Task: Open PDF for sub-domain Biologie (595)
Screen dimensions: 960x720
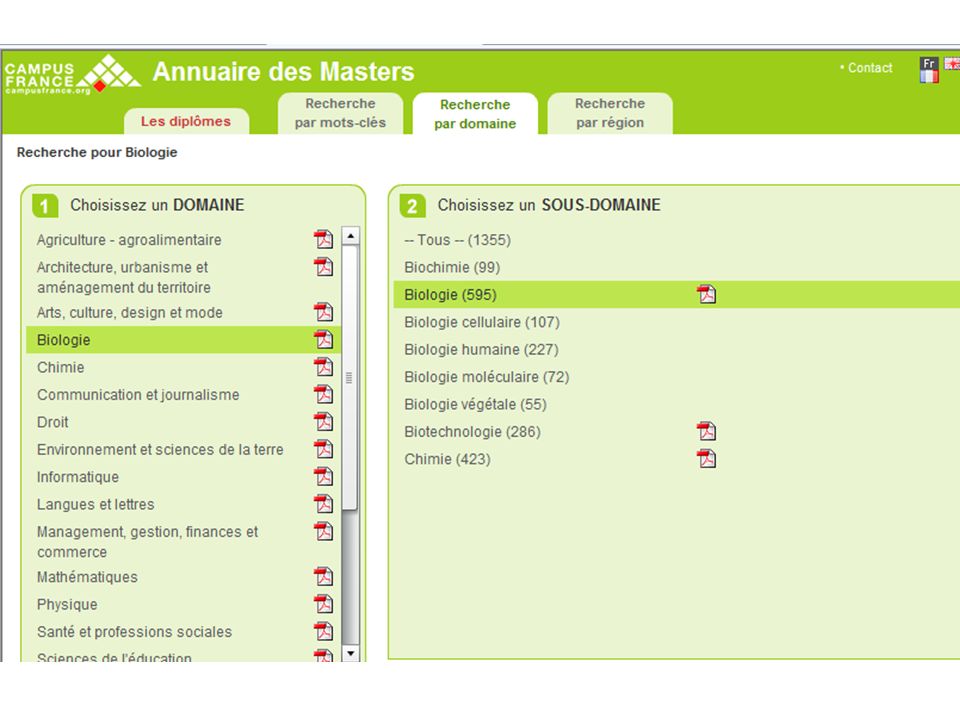Action: tap(706, 294)
